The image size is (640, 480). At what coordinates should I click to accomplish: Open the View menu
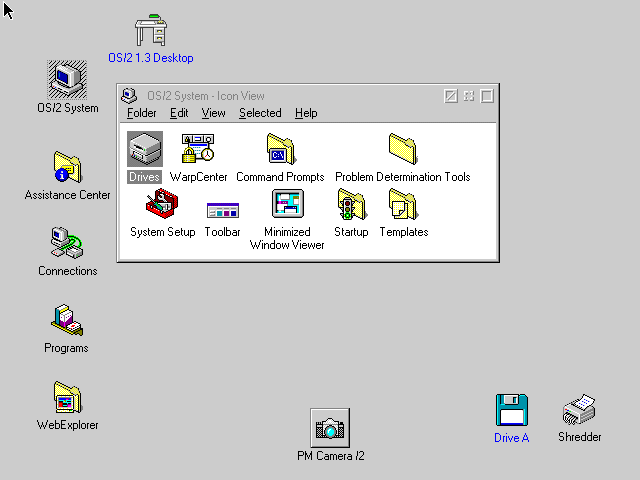point(213,113)
